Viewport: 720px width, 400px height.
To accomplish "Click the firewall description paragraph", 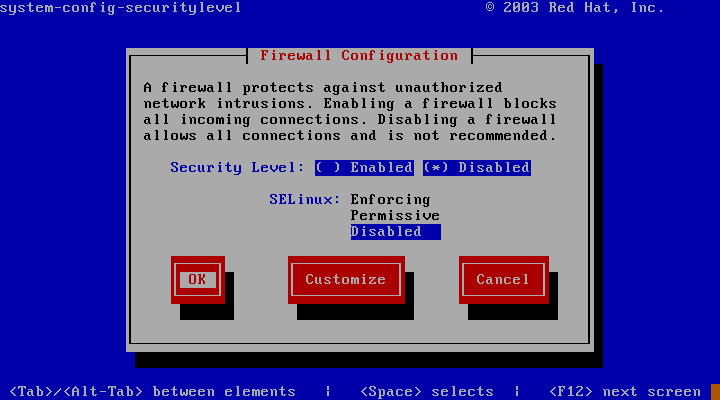I will (x=350, y=112).
